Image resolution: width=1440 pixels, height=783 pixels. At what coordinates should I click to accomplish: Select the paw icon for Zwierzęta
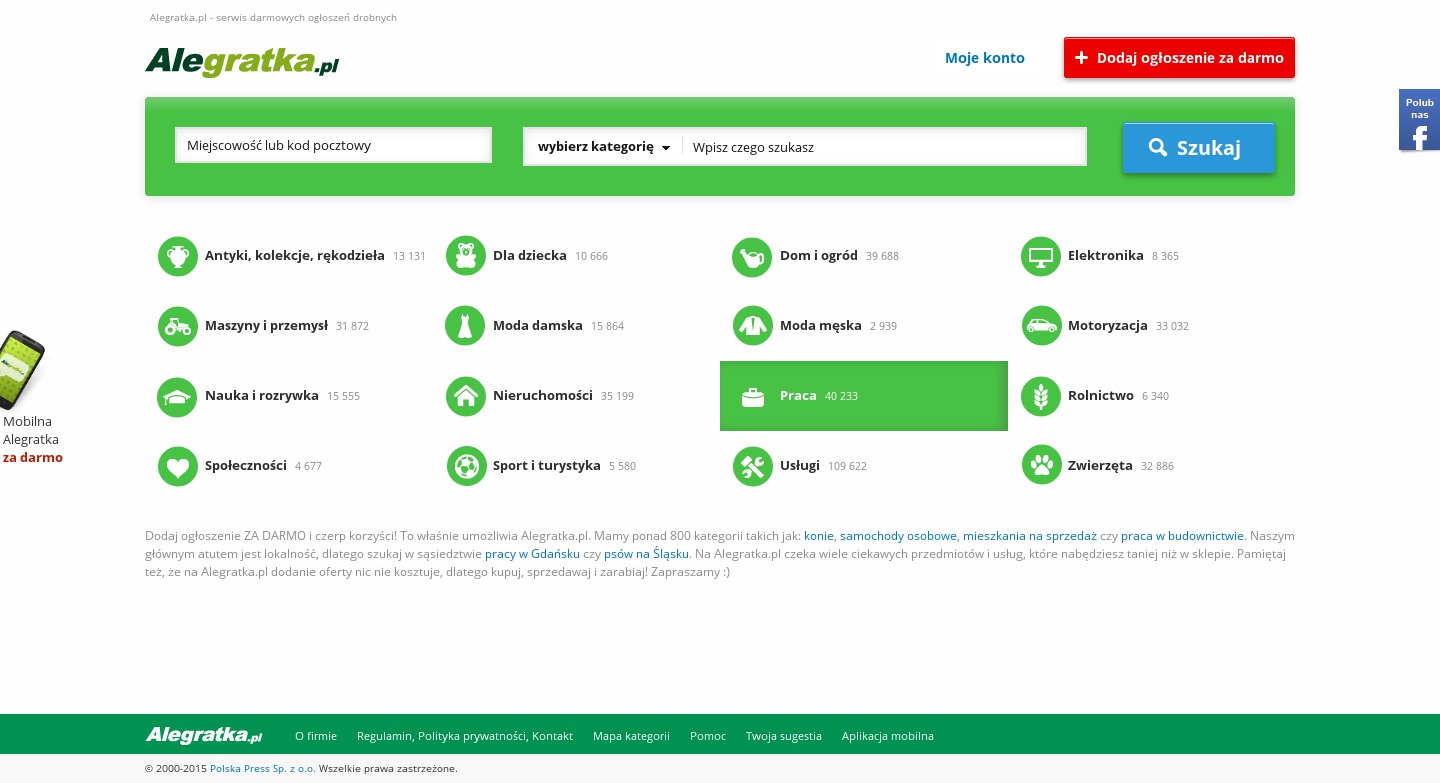pyautogui.click(x=1041, y=465)
